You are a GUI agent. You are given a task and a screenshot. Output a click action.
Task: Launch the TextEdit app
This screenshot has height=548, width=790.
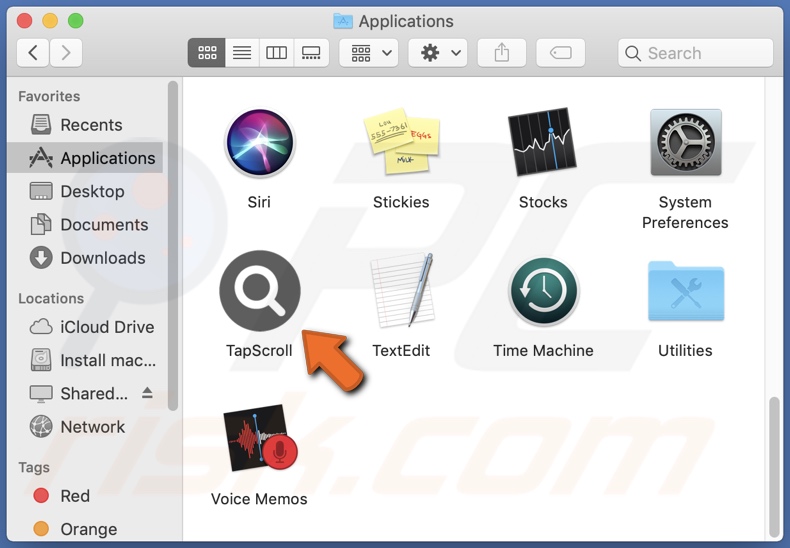[401, 292]
